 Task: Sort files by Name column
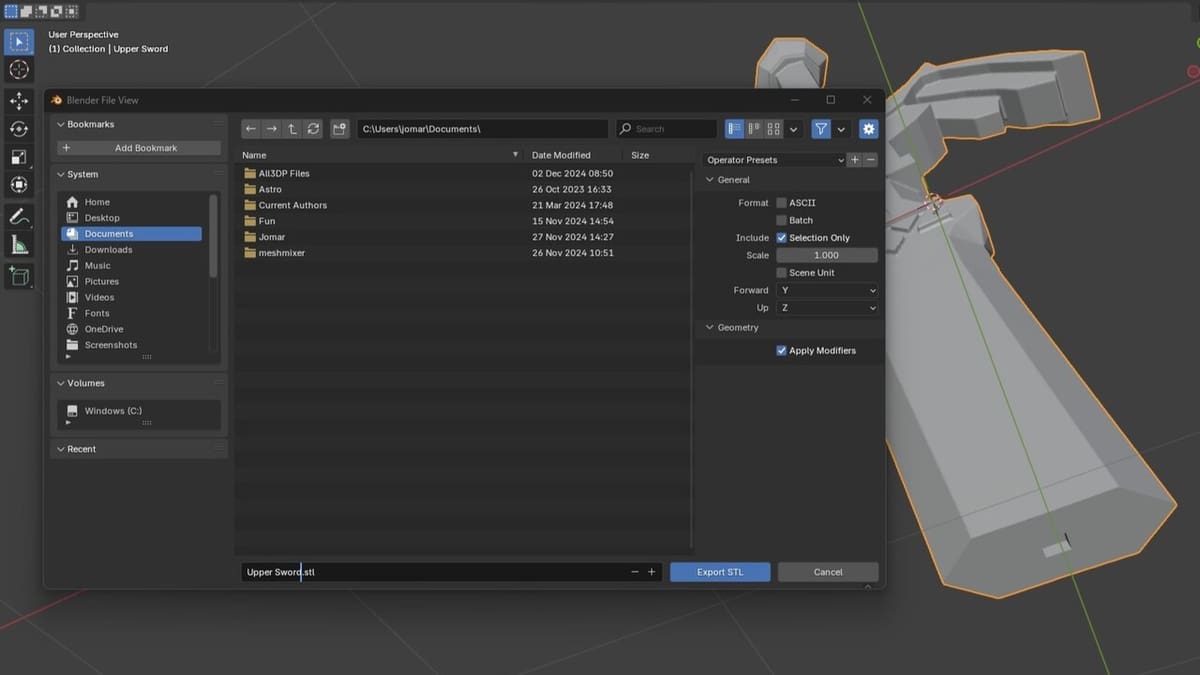click(381, 155)
